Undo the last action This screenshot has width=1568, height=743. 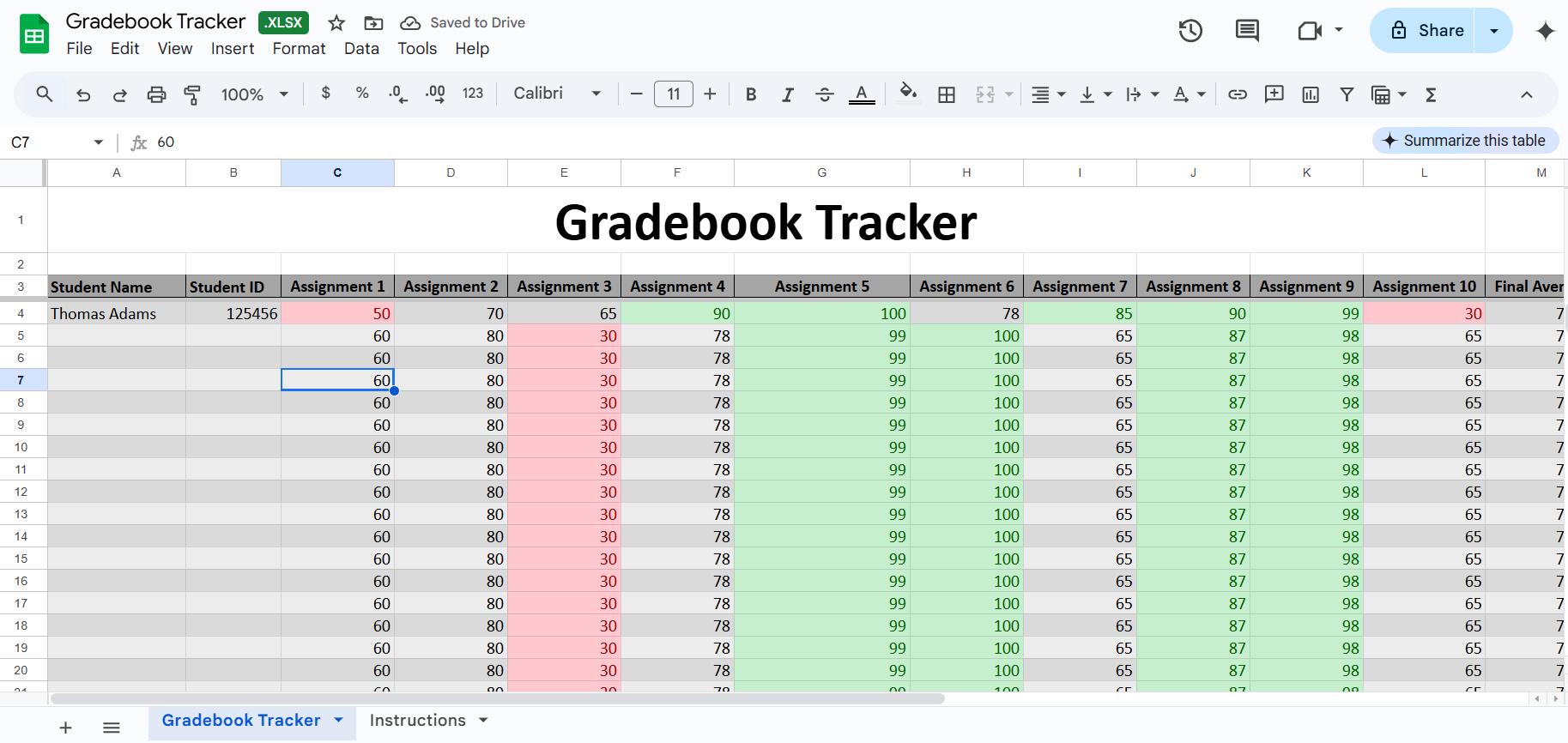click(x=83, y=94)
